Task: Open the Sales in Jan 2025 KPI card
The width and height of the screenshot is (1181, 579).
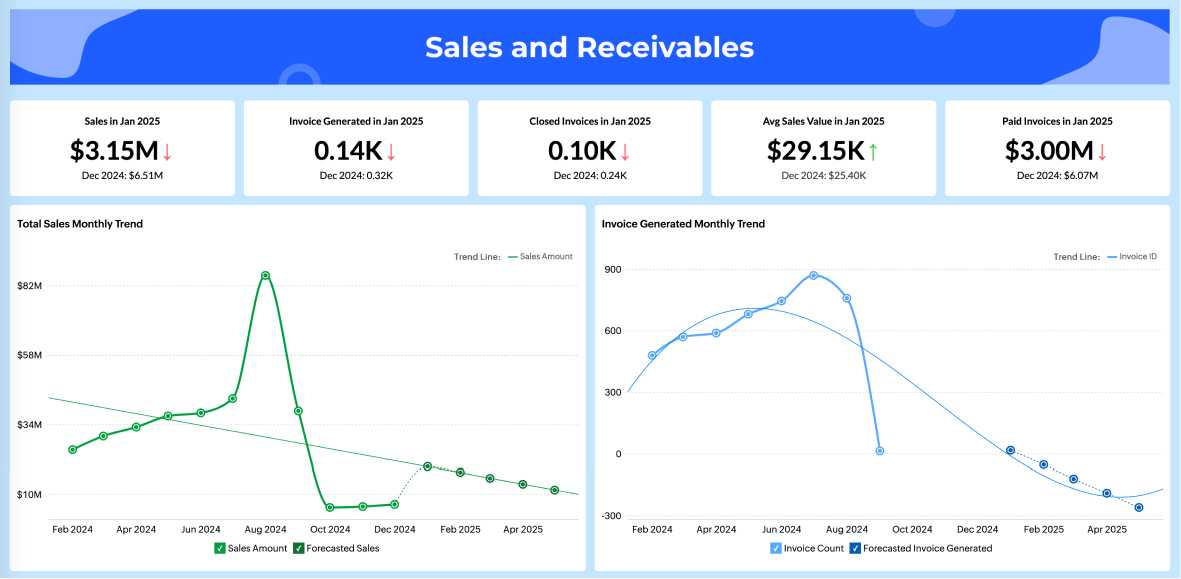Action: 121,147
